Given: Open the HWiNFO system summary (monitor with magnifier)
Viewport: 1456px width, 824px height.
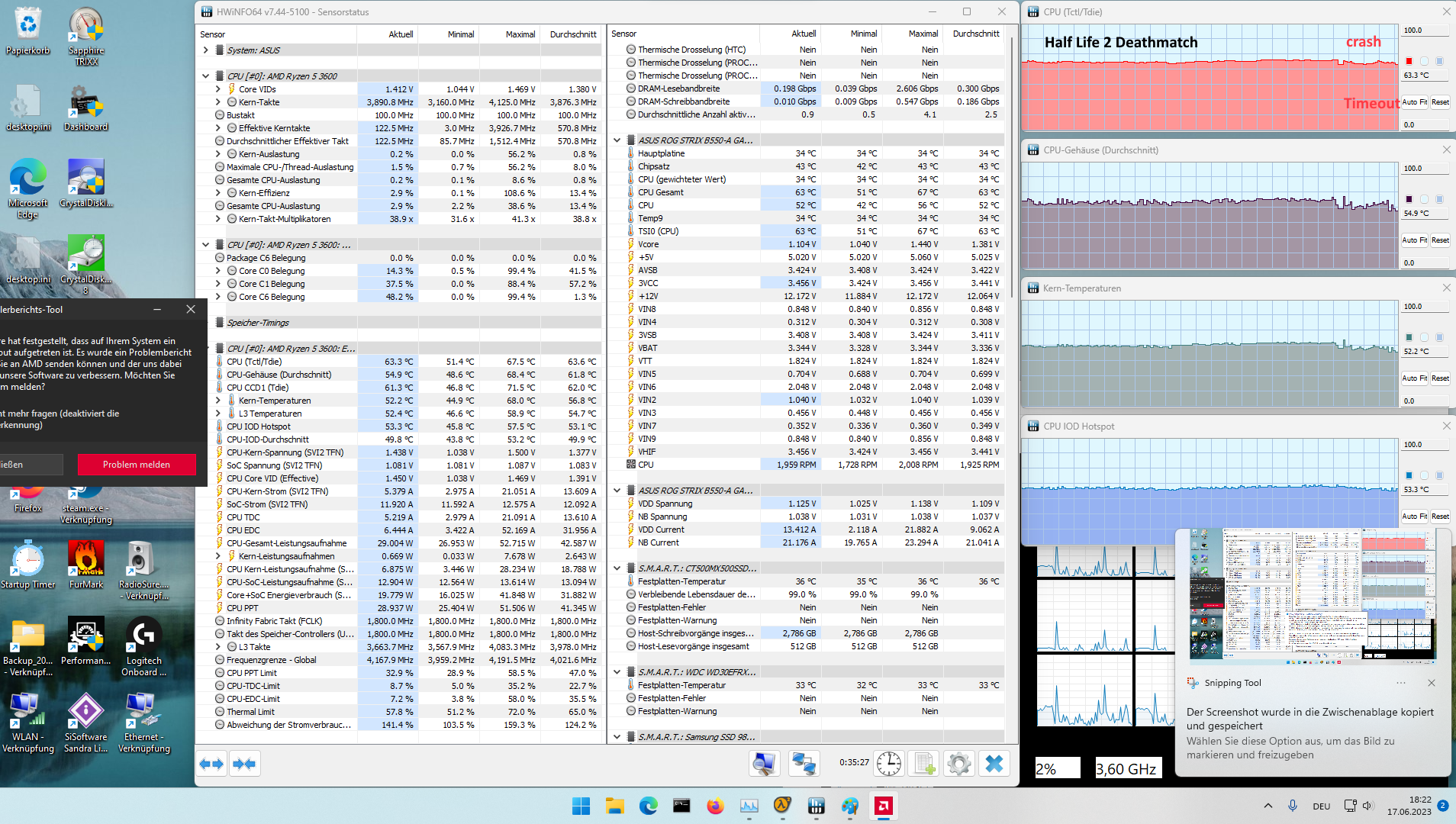Looking at the screenshot, I should [x=764, y=763].
